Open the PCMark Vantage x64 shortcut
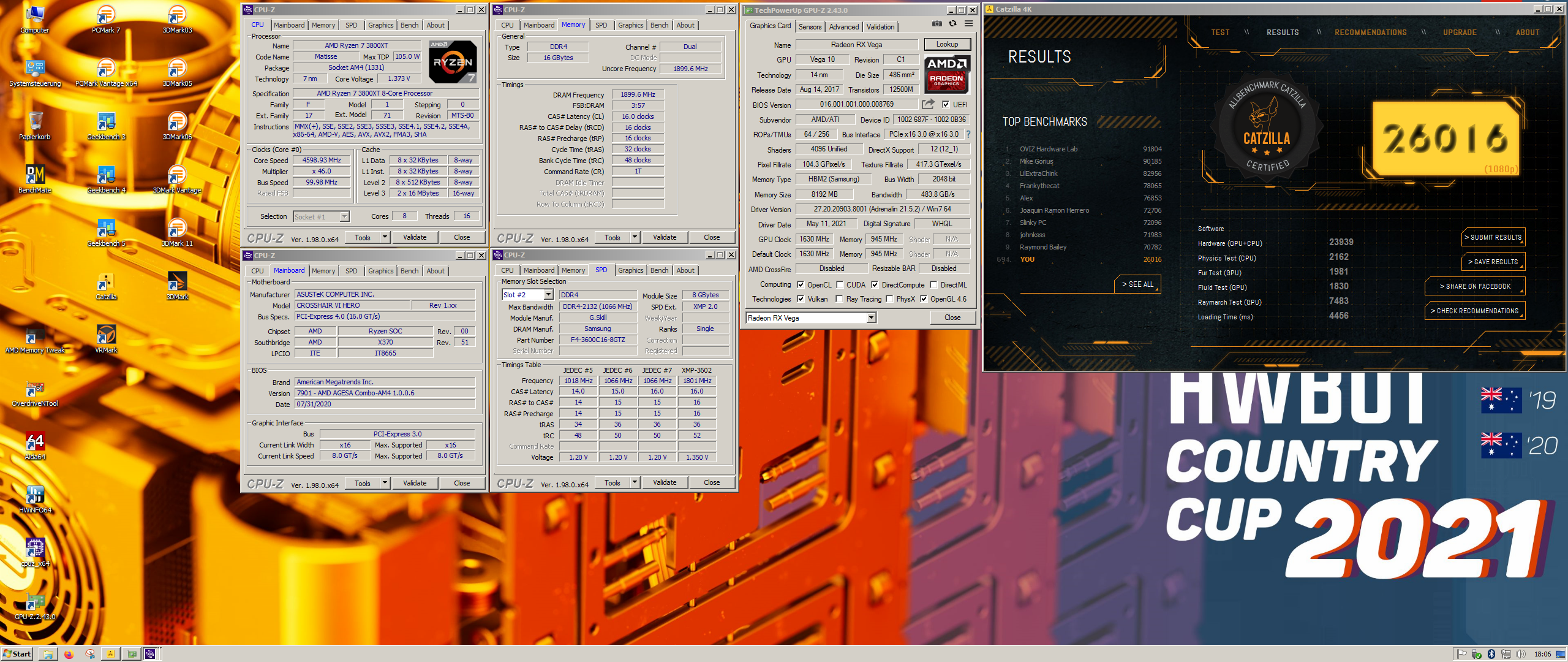1568x662 pixels. tap(106, 72)
